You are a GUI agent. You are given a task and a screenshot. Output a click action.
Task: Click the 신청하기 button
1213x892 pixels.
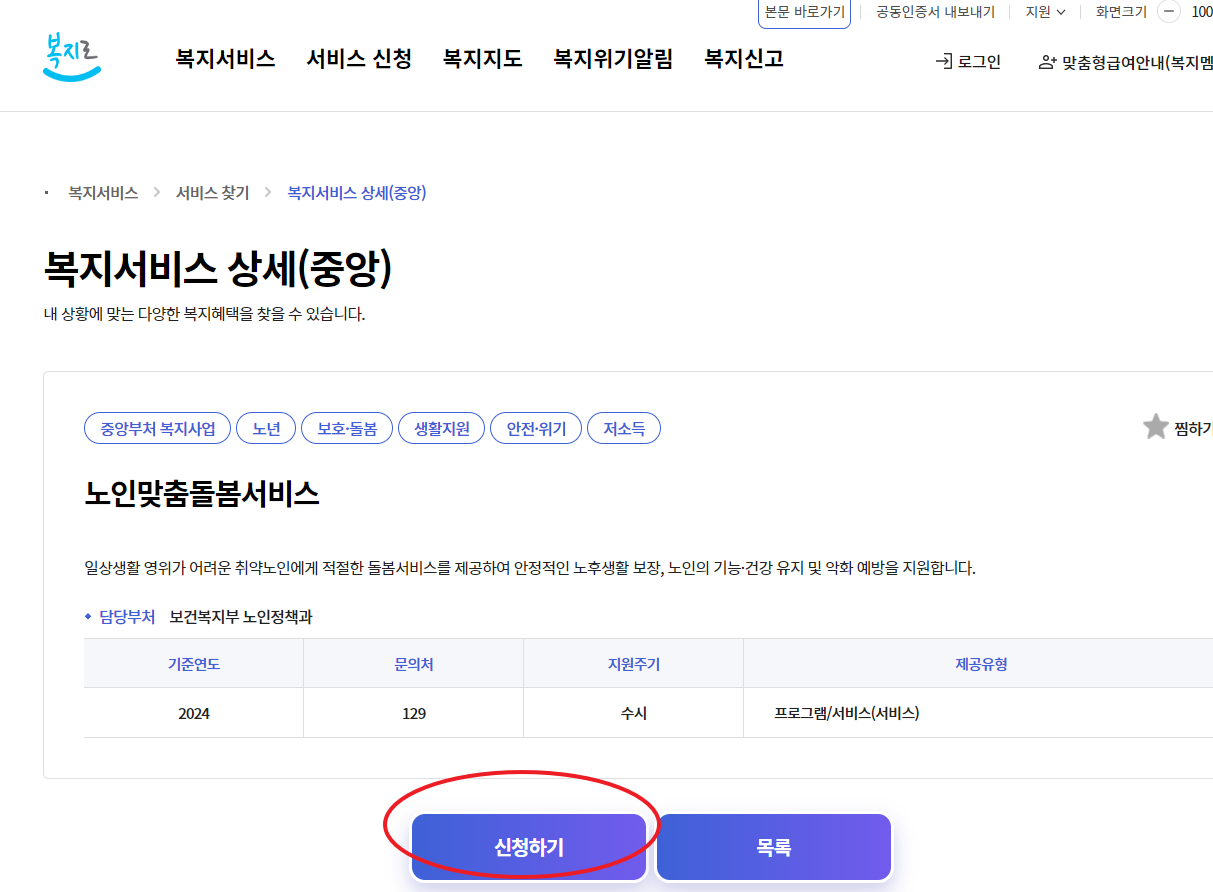point(529,847)
